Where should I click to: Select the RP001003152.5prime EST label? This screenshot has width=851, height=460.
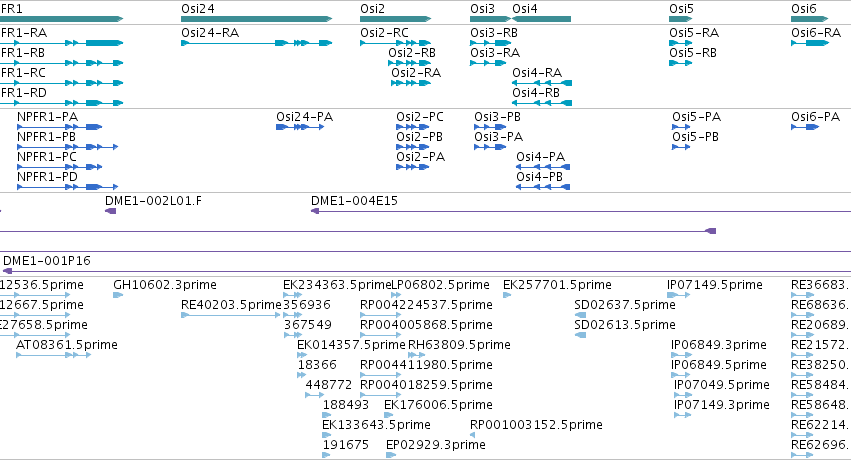tap(536, 425)
